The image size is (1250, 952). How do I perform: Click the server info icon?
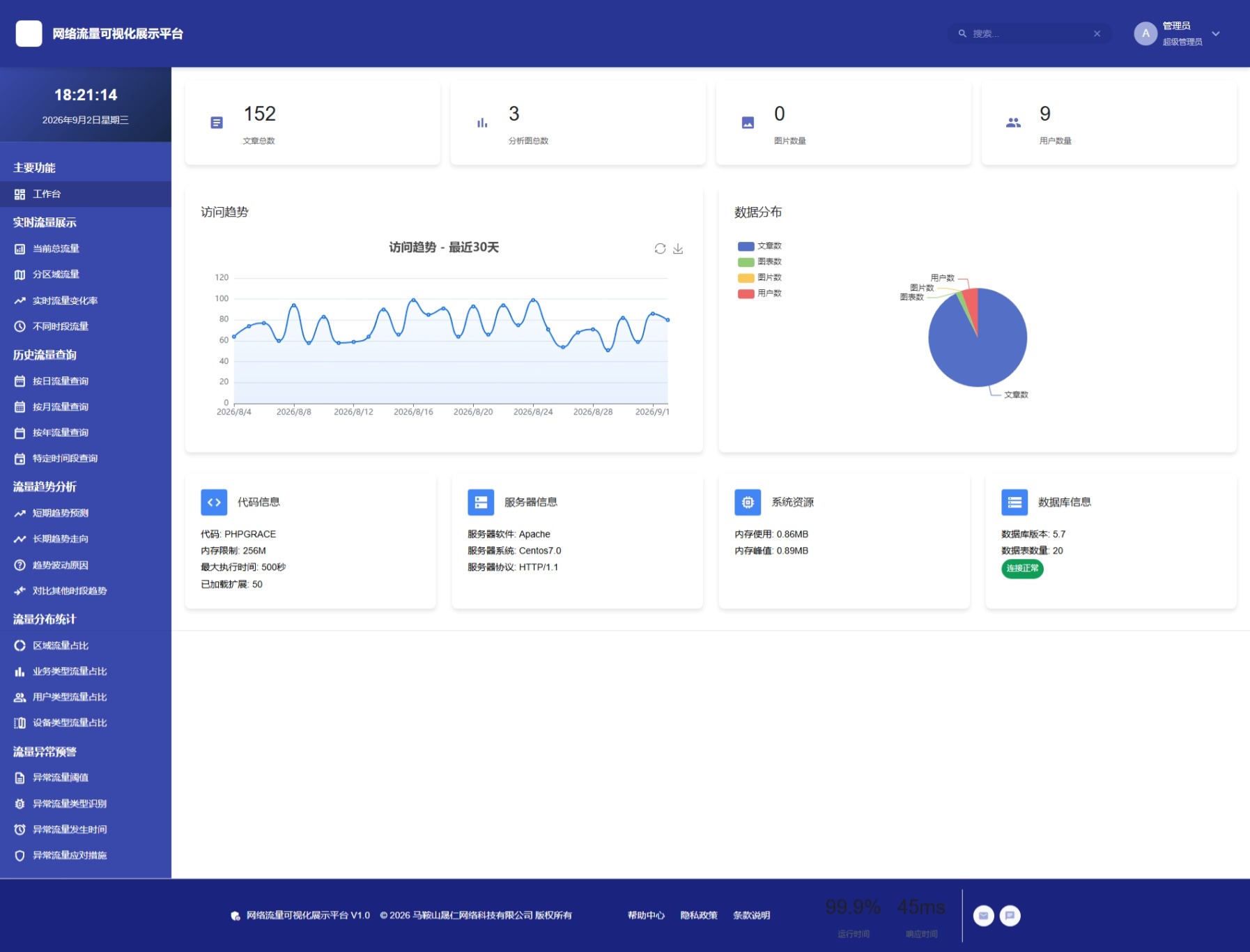481,502
